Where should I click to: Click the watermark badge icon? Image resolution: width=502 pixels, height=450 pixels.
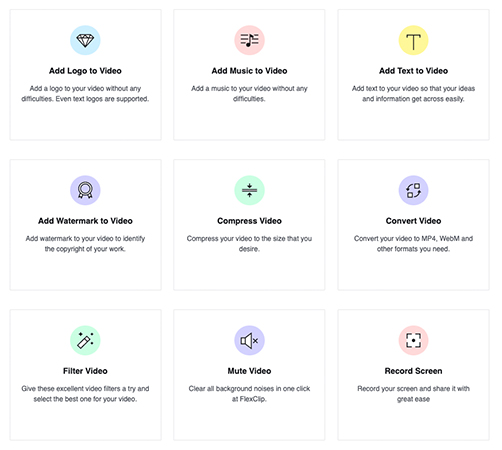pos(85,190)
